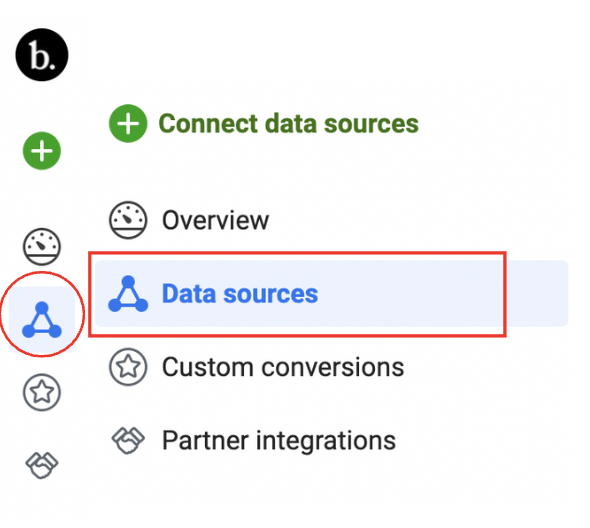The width and height of the screenshot is (590, 528).
Task: Click the gauge icon beside Overview label
Action: pyautogui.click(x=128, y=220)
